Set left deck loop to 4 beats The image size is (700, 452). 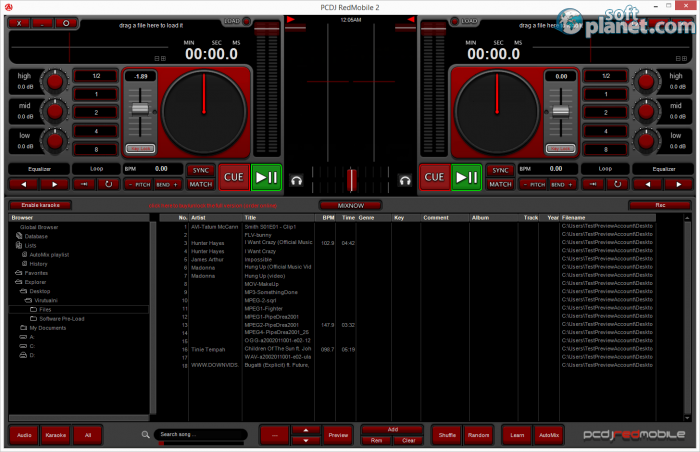pyautogui.click(x=96, y=131)
